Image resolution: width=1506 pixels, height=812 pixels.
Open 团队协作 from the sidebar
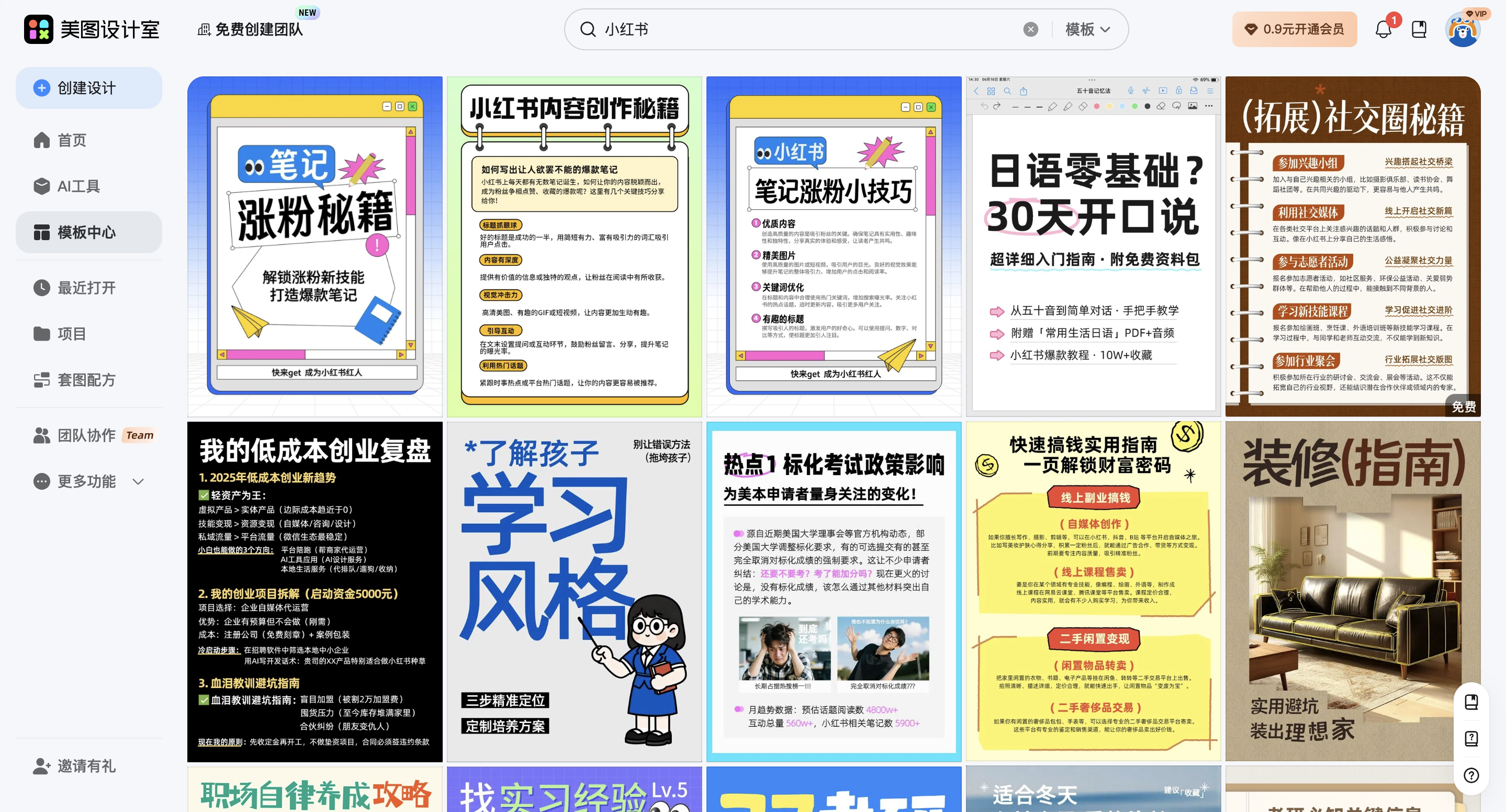coord(85,435)
